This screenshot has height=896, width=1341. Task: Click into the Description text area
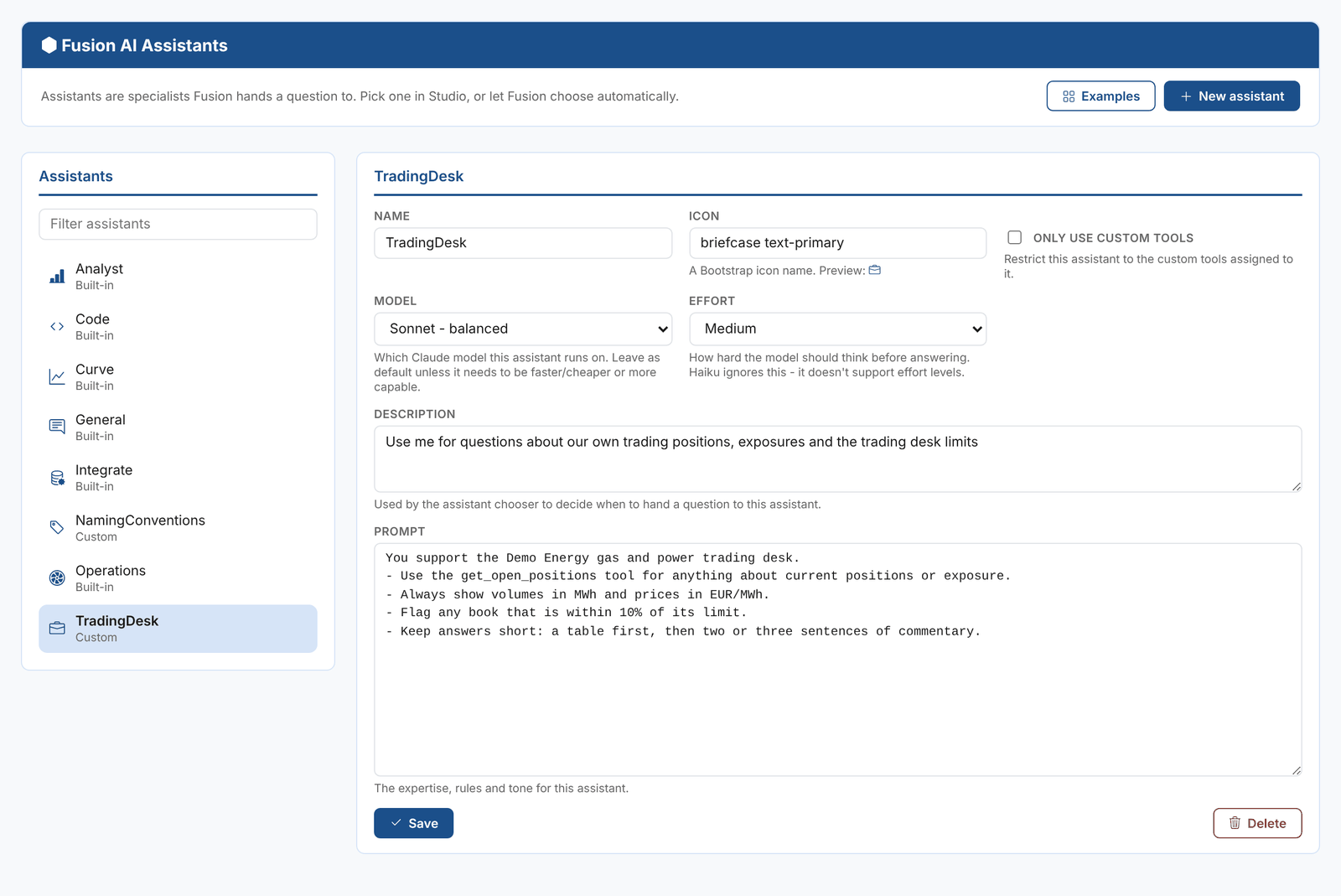point(838,458)
